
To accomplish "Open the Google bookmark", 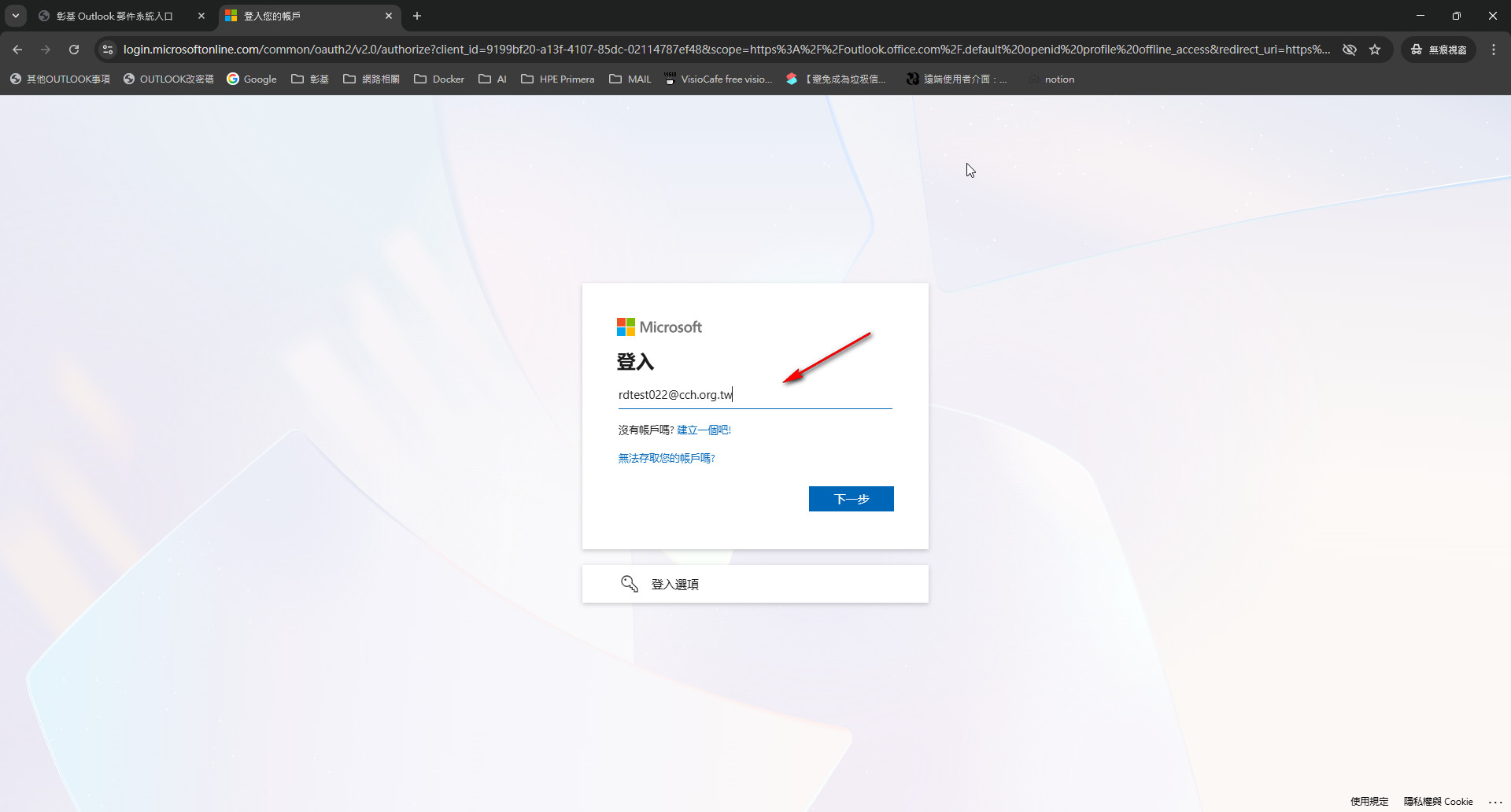I will click(252, 79).
